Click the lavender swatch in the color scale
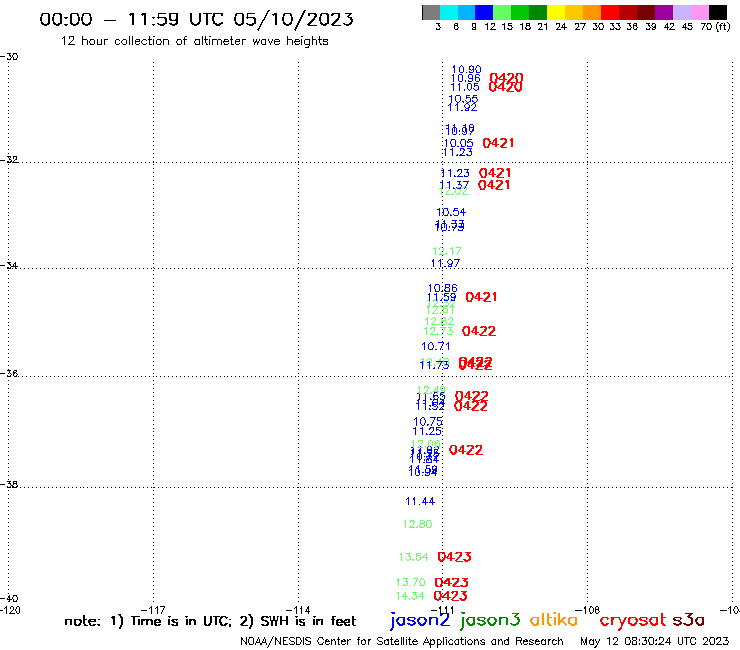Image resolution: width=740 pixels, height=650 pixels. pos(682,12)
